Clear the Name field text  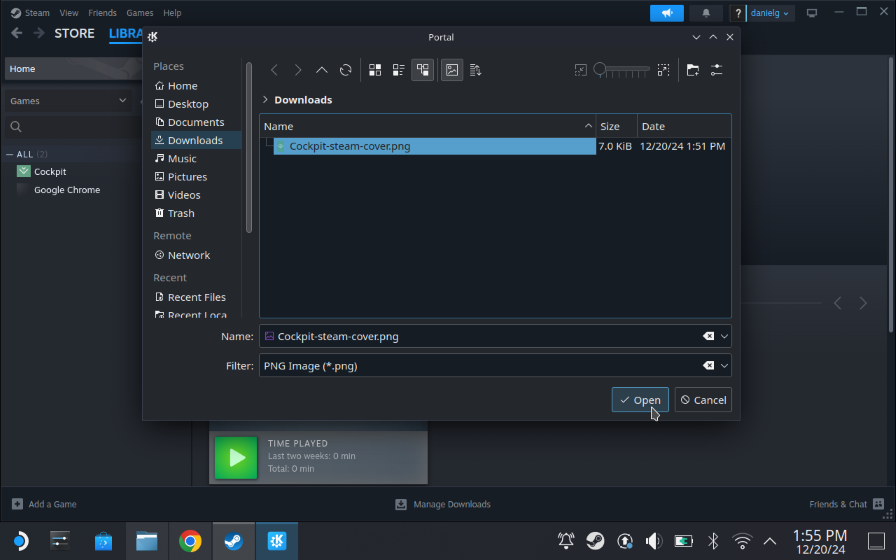coord(709,336)
